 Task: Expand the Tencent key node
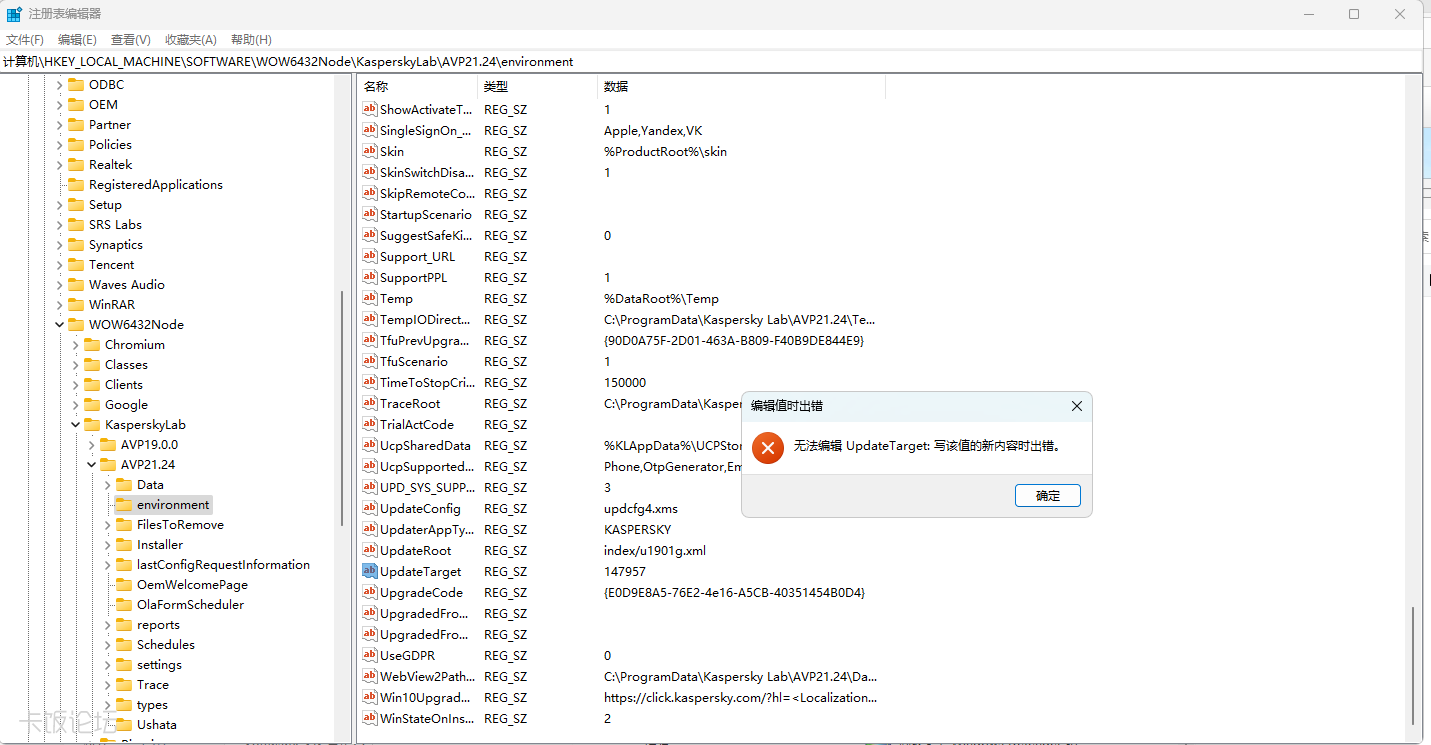pyautogui.click(x=60, y=265)
